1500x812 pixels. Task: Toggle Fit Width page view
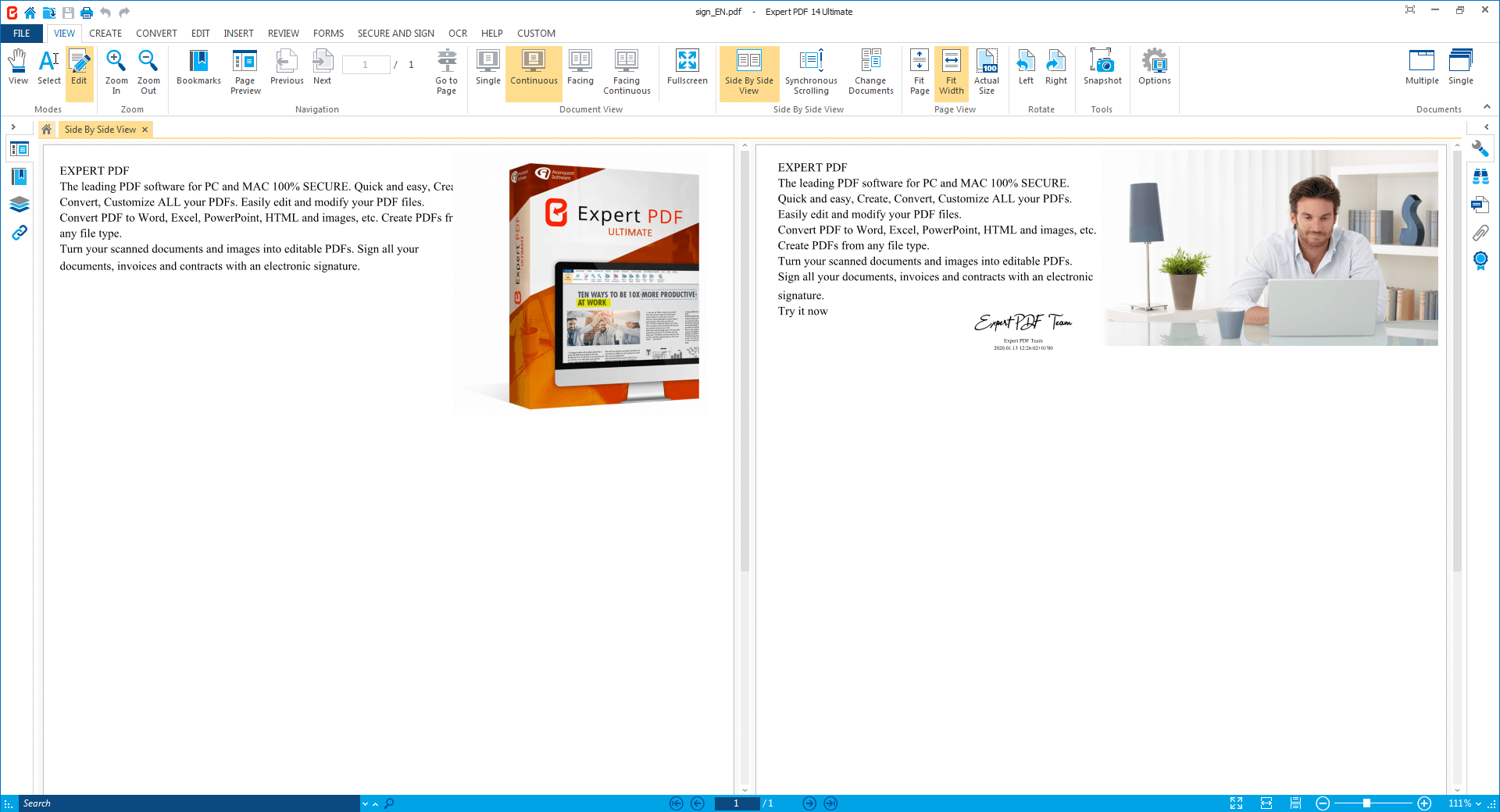point(952,72)
